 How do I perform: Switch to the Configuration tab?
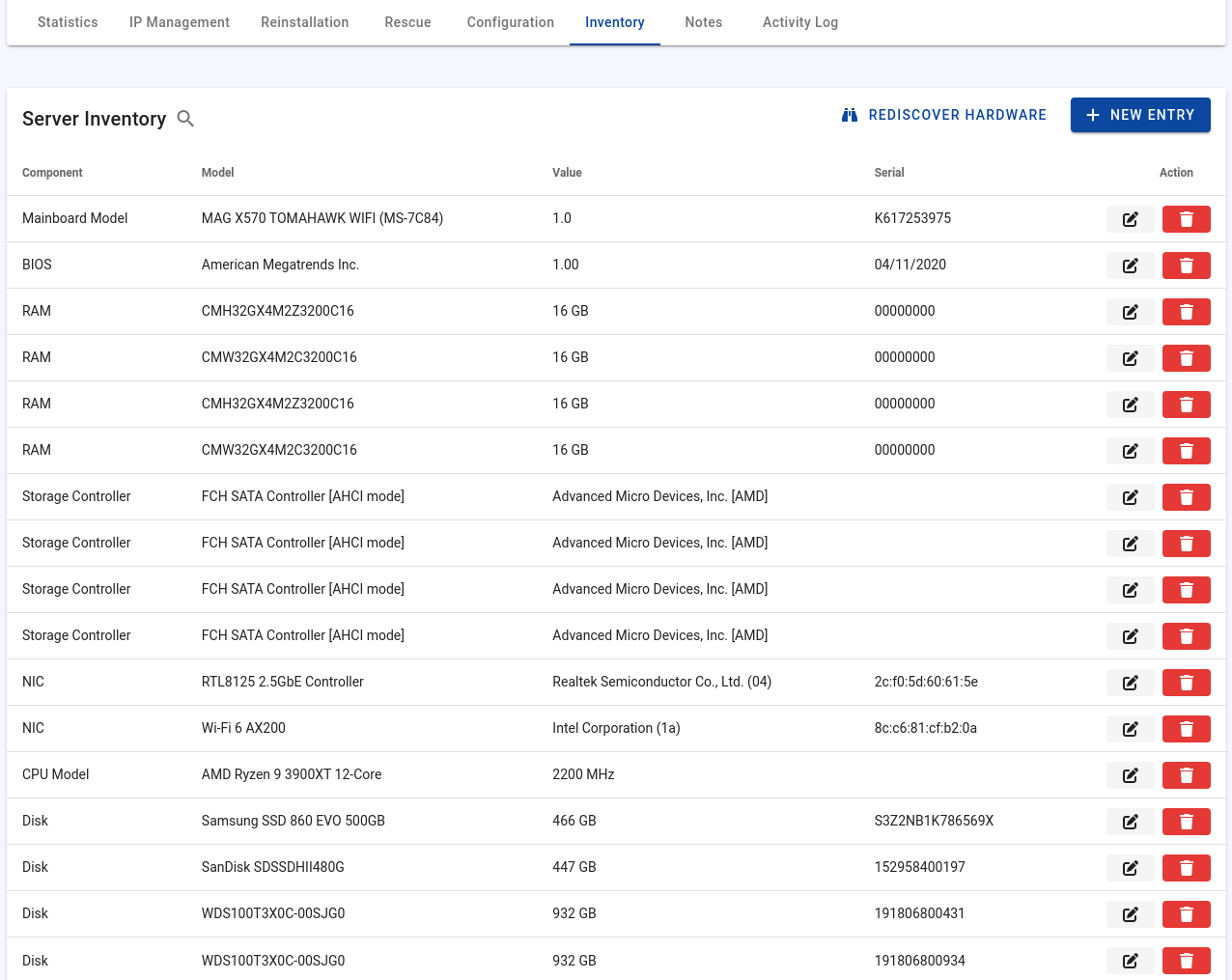tap(511, 22)
